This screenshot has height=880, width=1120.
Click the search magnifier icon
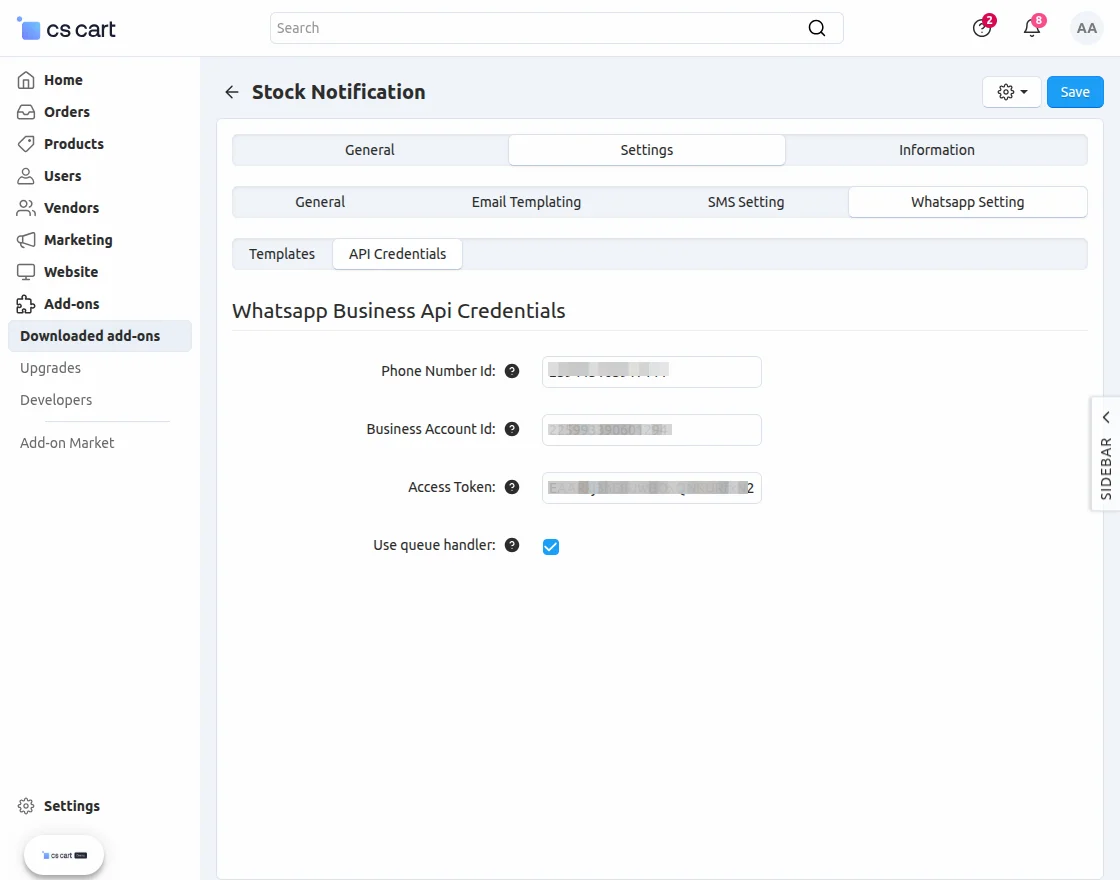817,28
